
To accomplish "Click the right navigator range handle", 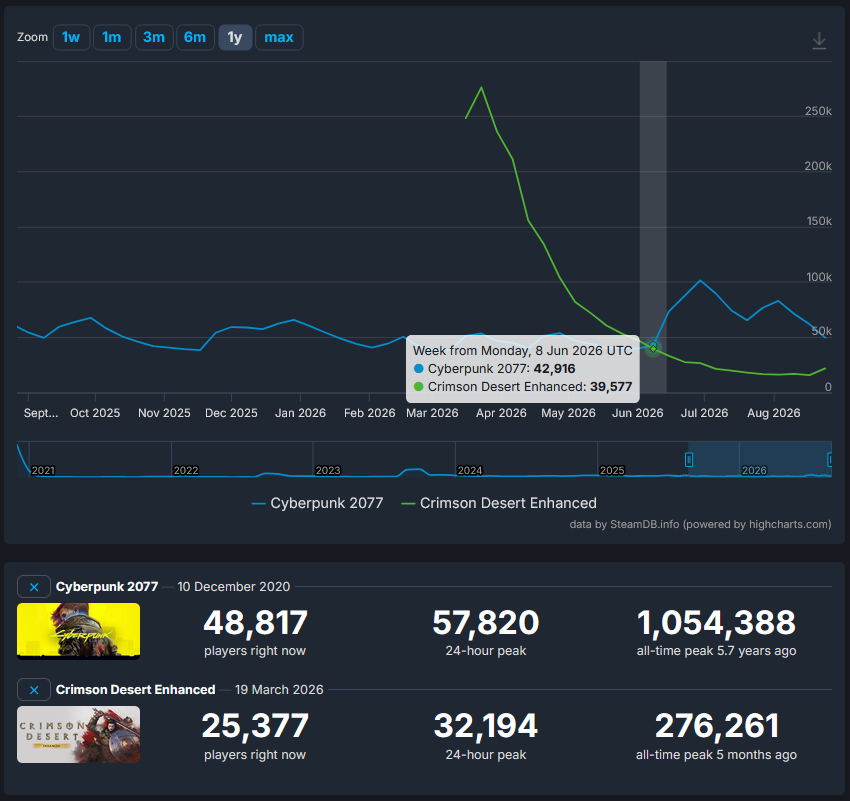I will [829, 460].
